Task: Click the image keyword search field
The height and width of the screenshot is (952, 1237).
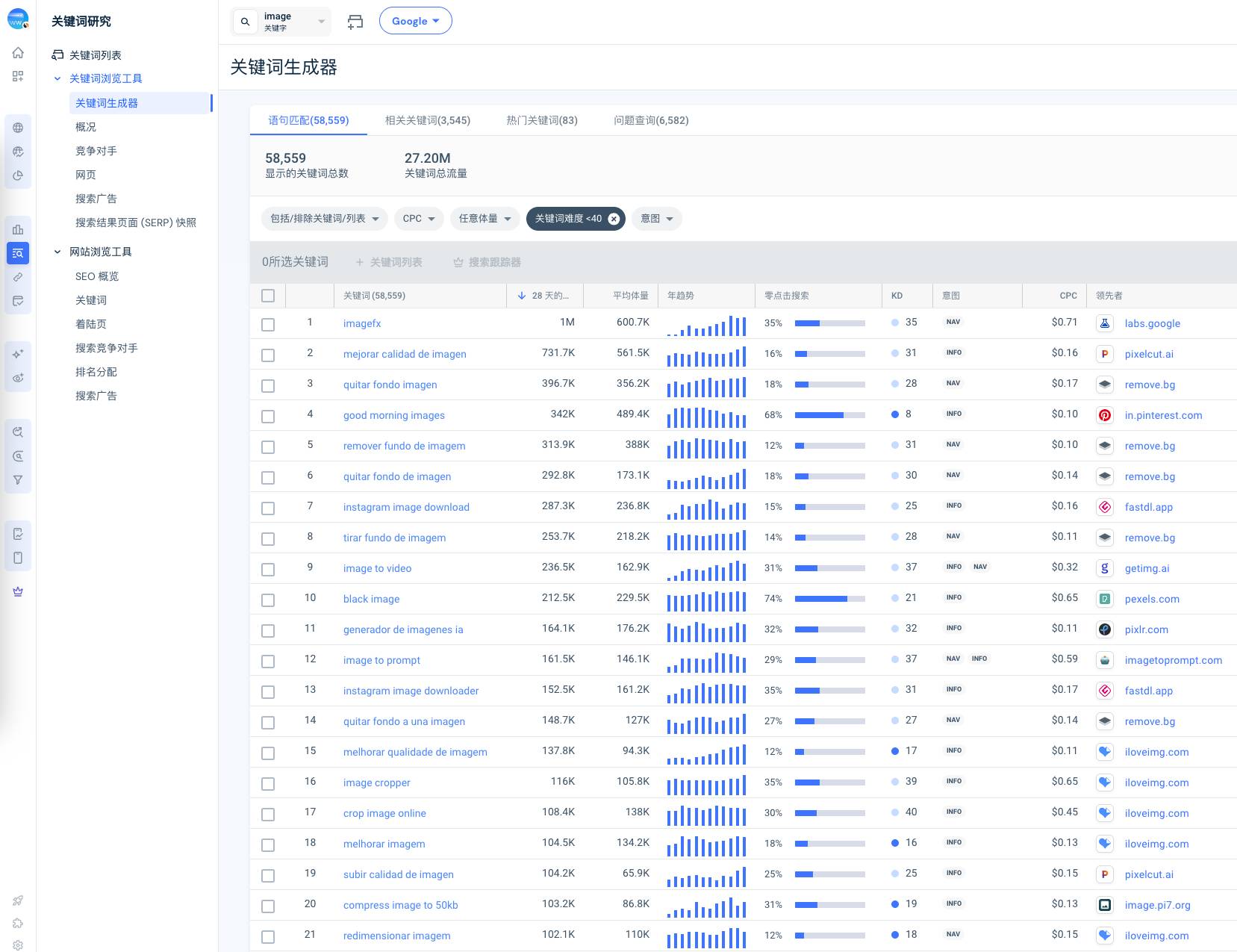Action: tap(282, 22)
